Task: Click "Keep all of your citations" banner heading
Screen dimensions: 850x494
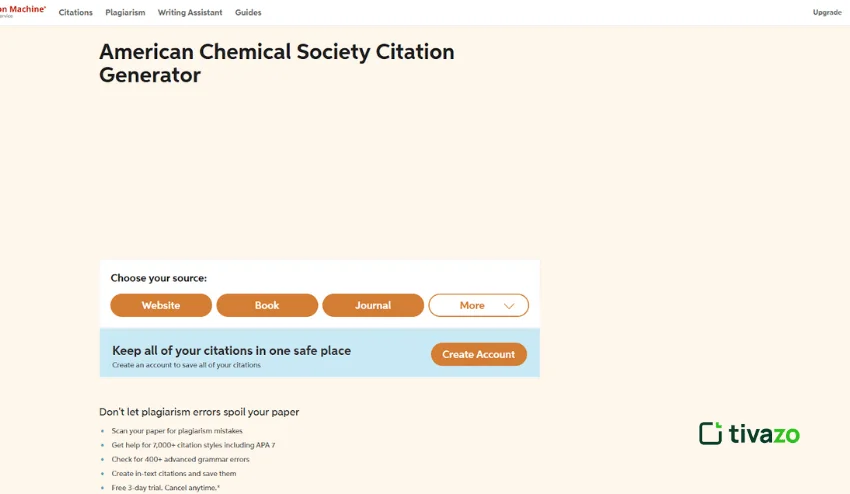Action: point(231,350)
